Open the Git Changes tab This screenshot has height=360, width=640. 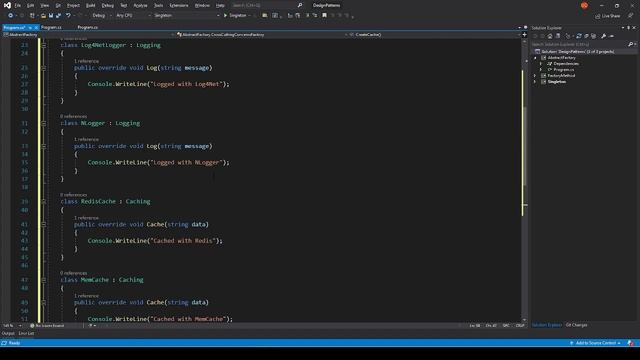[x=576, y=325]
